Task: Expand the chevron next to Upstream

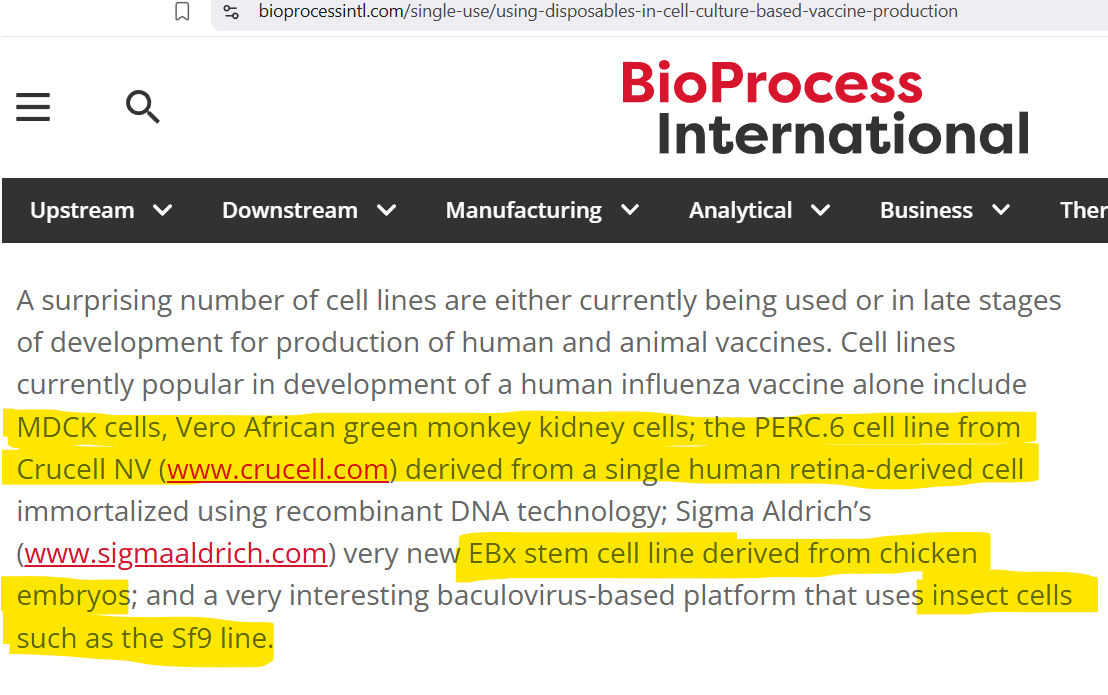Action: click(162, 210)
